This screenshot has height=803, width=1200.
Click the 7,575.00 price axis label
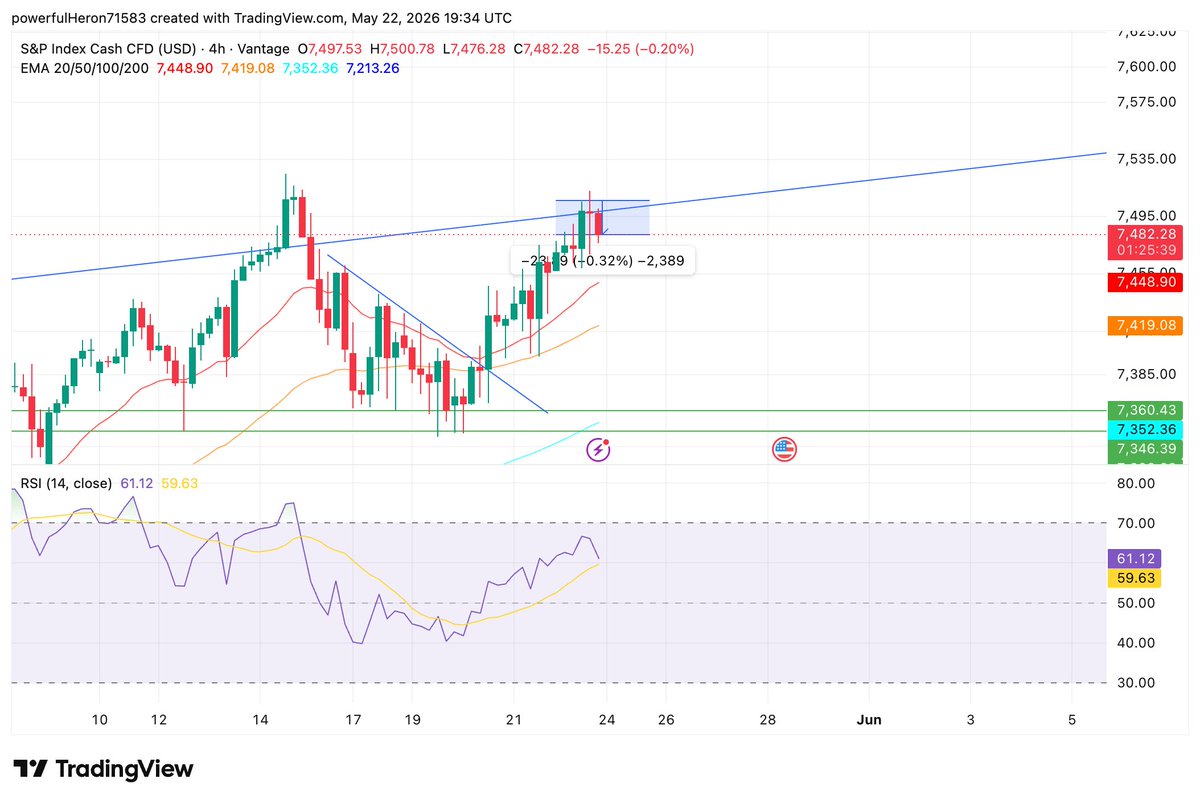[1145, 102]
